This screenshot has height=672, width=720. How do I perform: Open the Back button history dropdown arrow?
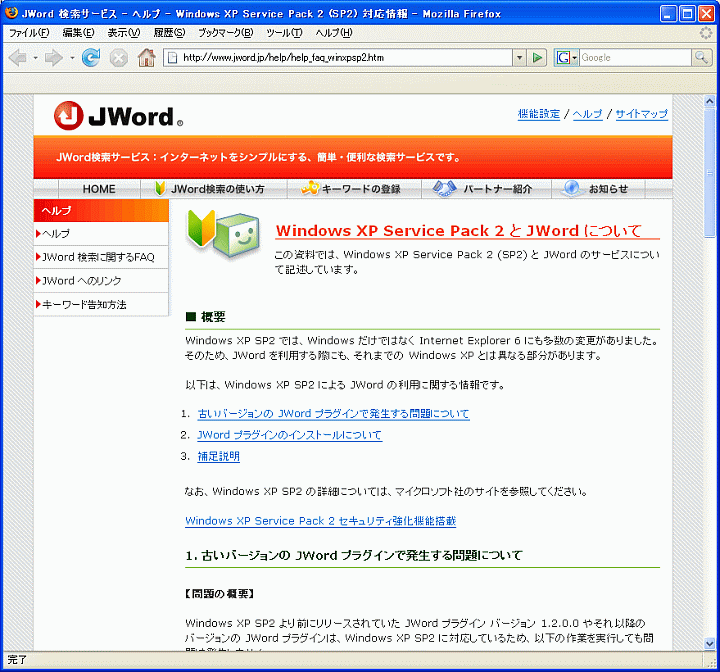click(x=35, y=58)
